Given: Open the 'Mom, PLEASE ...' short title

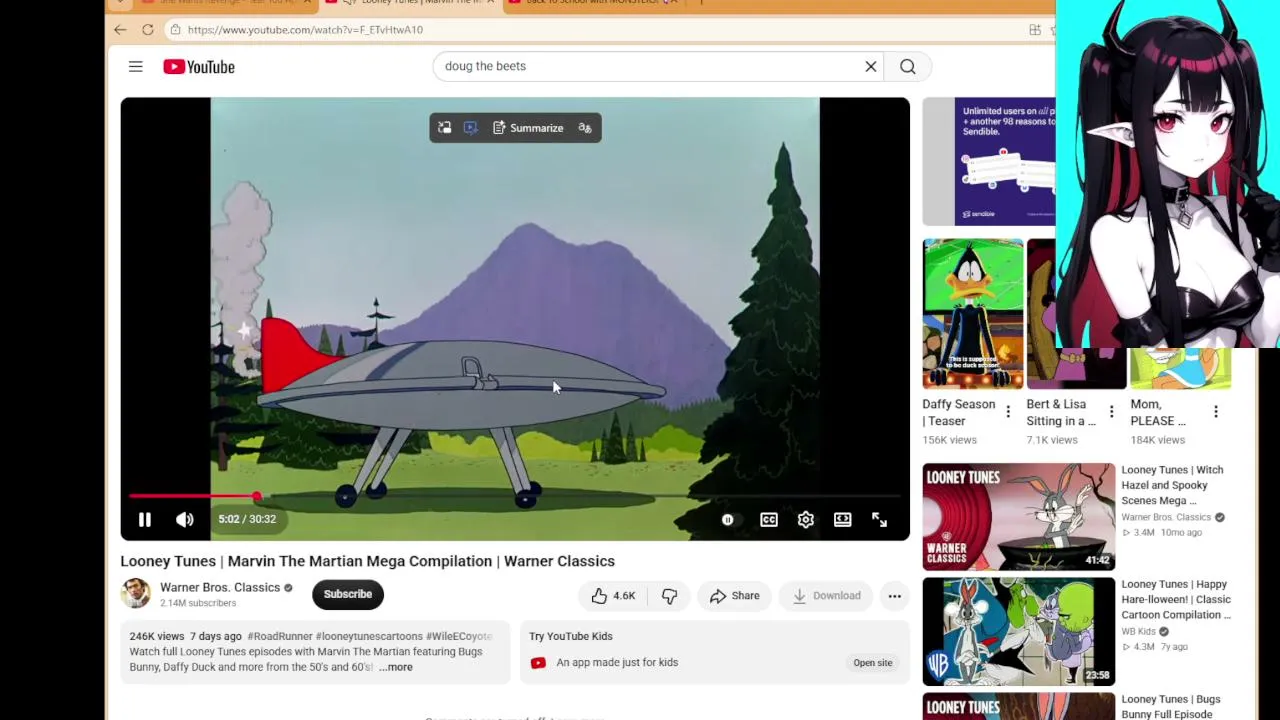Looking at the screenshot, I should pos(1158,413).
